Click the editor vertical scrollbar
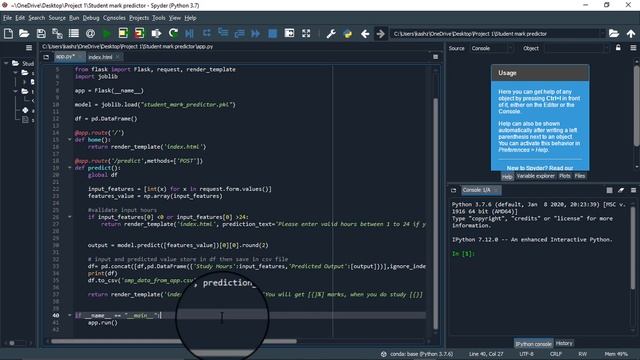640x360 pixels. [x=435, y=213]
